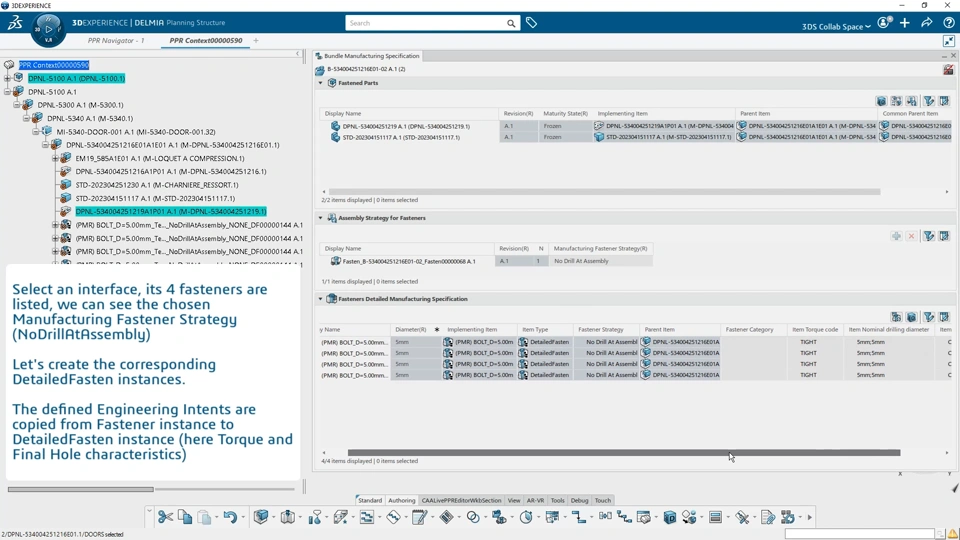Viewport: 960px width, 540px height.
Task: Open the CAALivePPREditorWkbSection tab
Action: click(461, 500)
